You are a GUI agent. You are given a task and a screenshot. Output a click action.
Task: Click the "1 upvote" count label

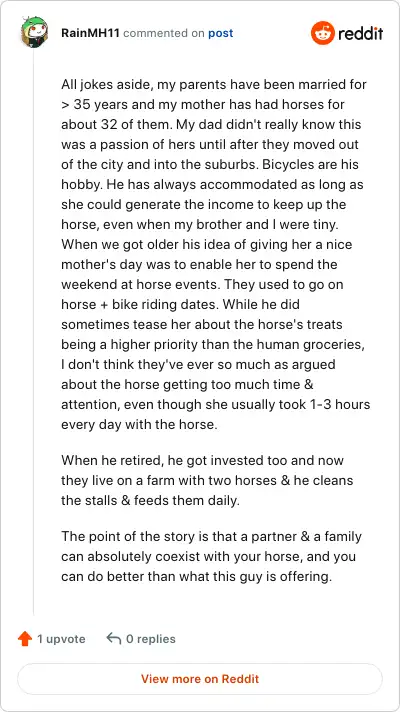(61, 639)
